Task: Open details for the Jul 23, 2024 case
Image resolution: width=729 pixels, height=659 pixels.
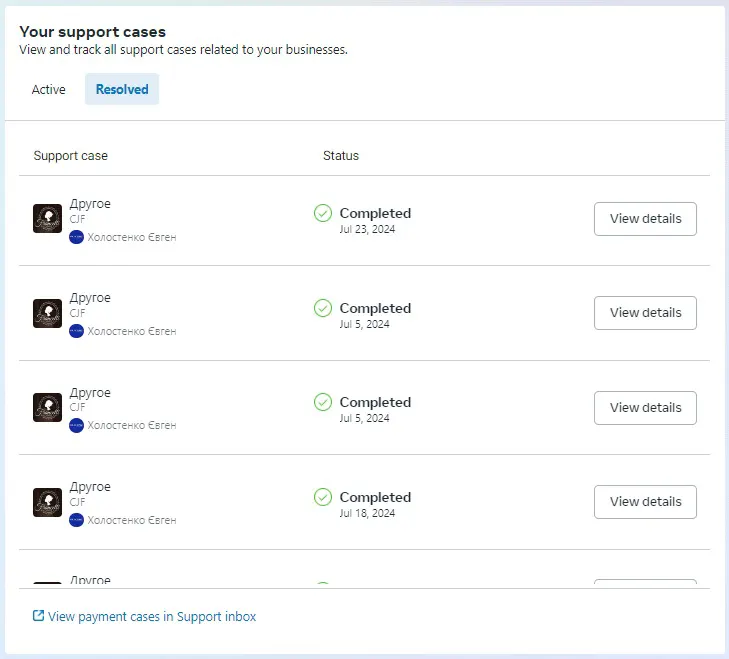Action: [x=645, y=219]
